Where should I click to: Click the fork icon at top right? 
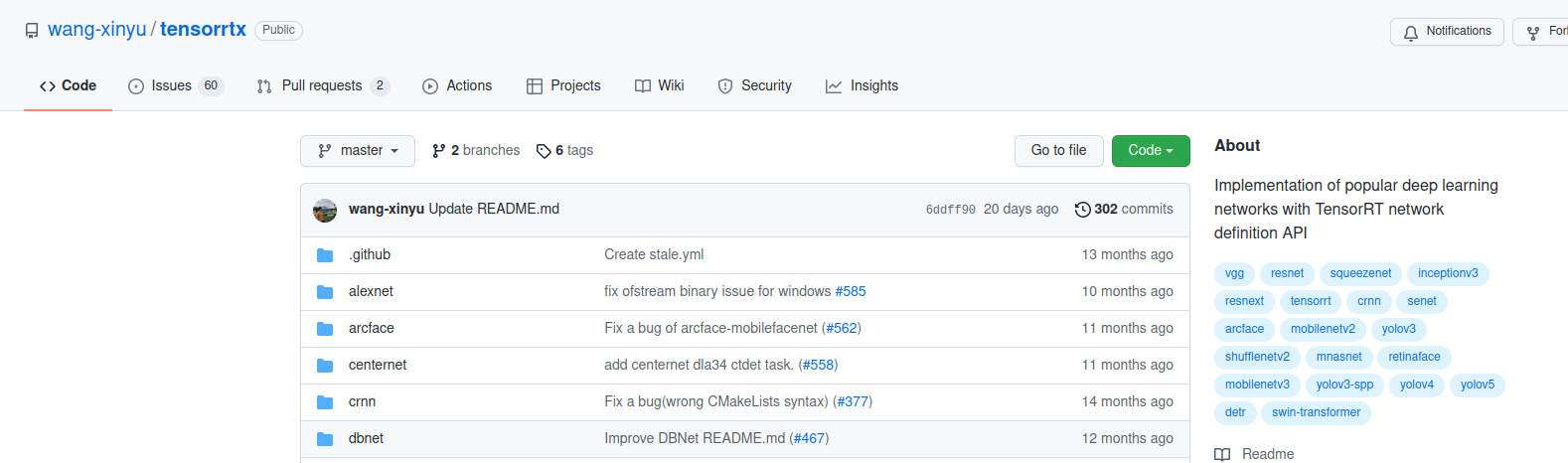tap(1533, 33)
